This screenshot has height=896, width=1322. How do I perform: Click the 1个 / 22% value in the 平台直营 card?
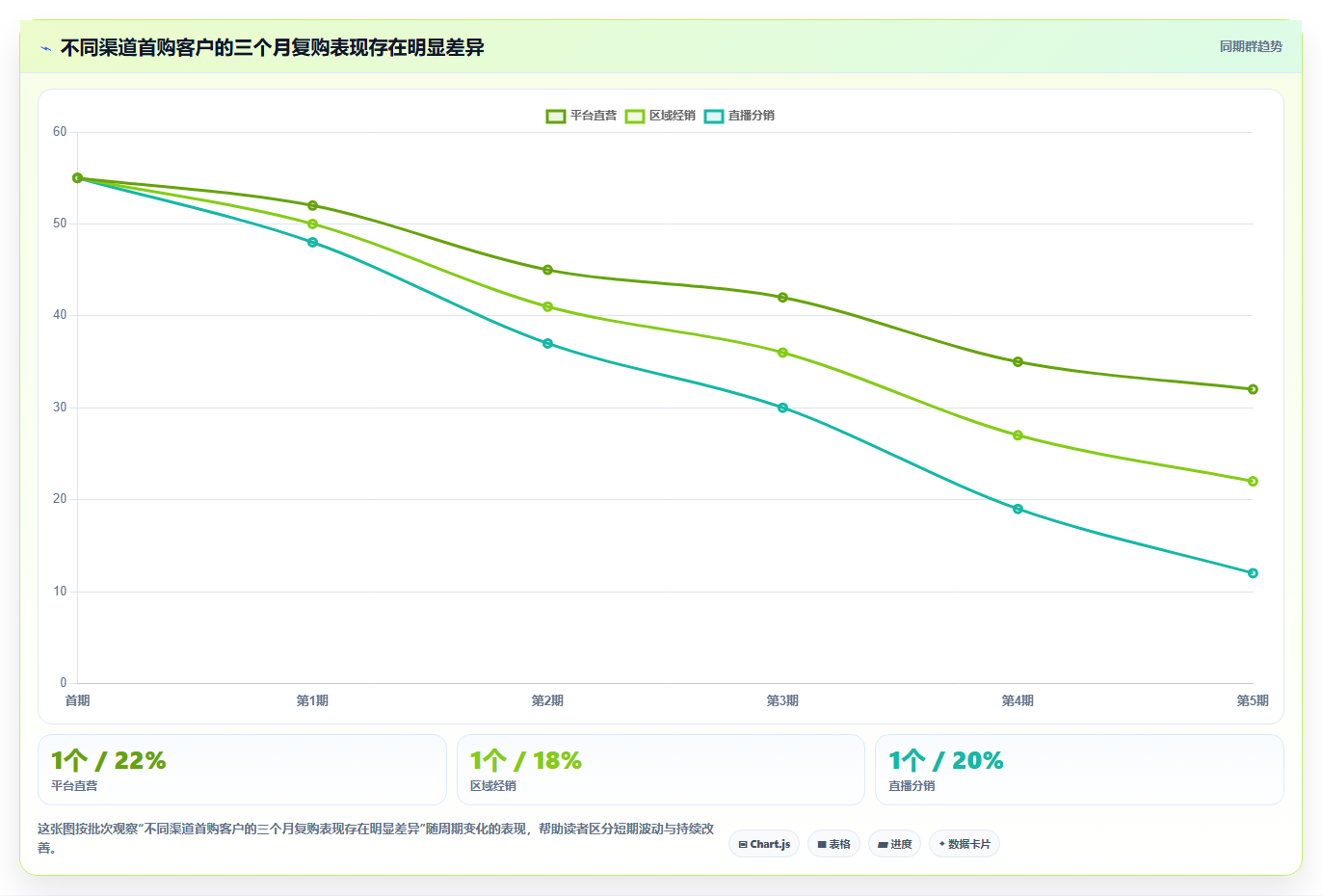click(x=109, y=761)
